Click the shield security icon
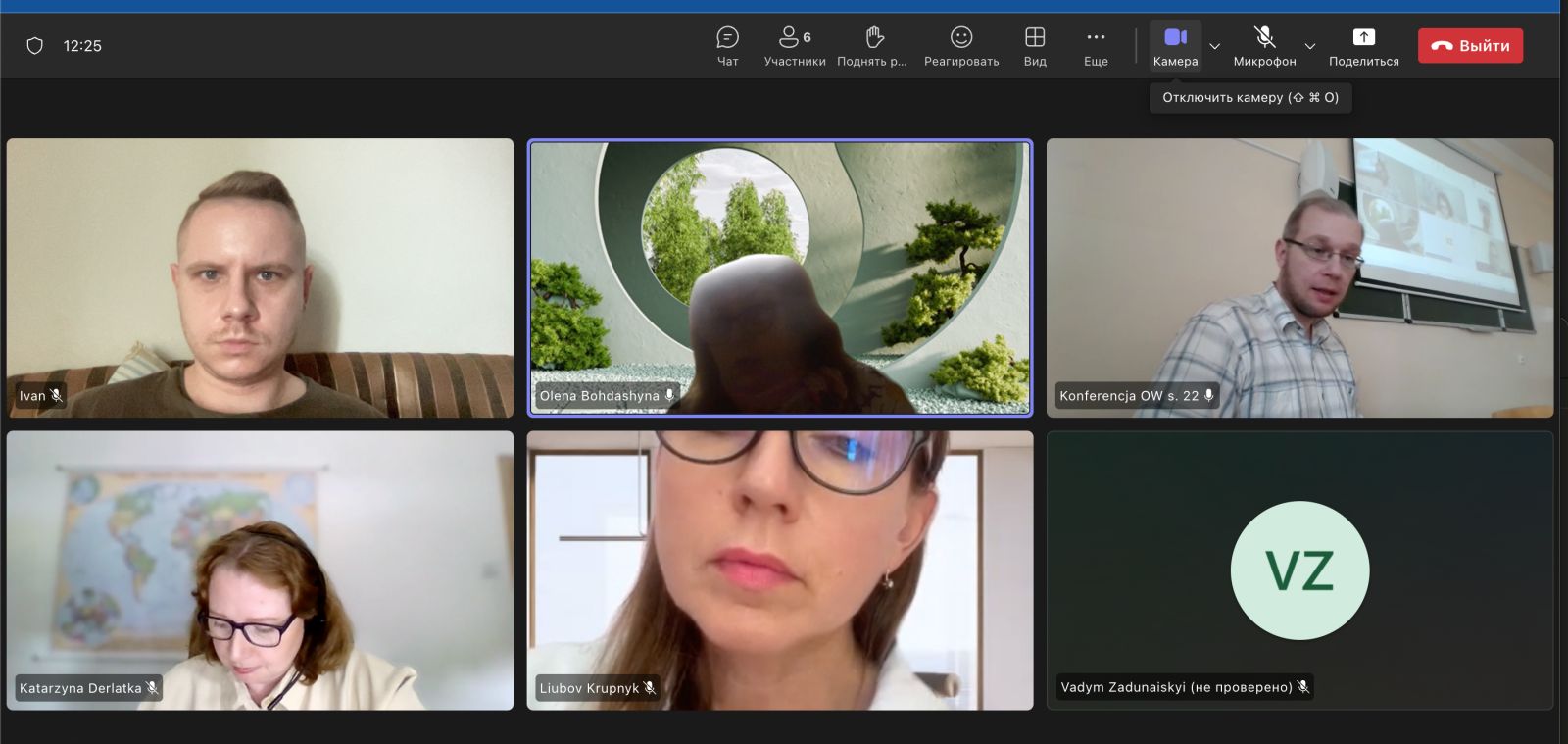1568x744 pixels. click(35, 46)
